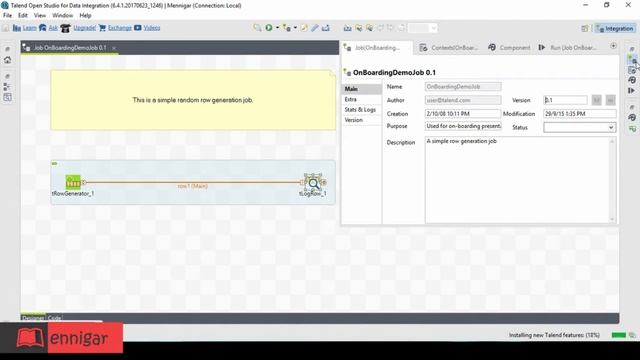Click the top hat Upgrade icon
Image resolution: width=640 pixels, height=360 pixels.
65,28
